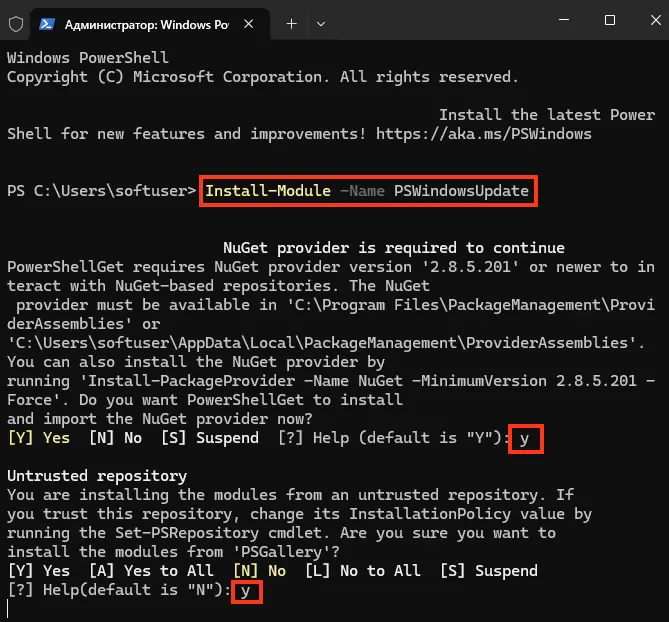Click the [A] Yes to All option
The height and width of the screenshot is (622, 669).
[151, 571]
